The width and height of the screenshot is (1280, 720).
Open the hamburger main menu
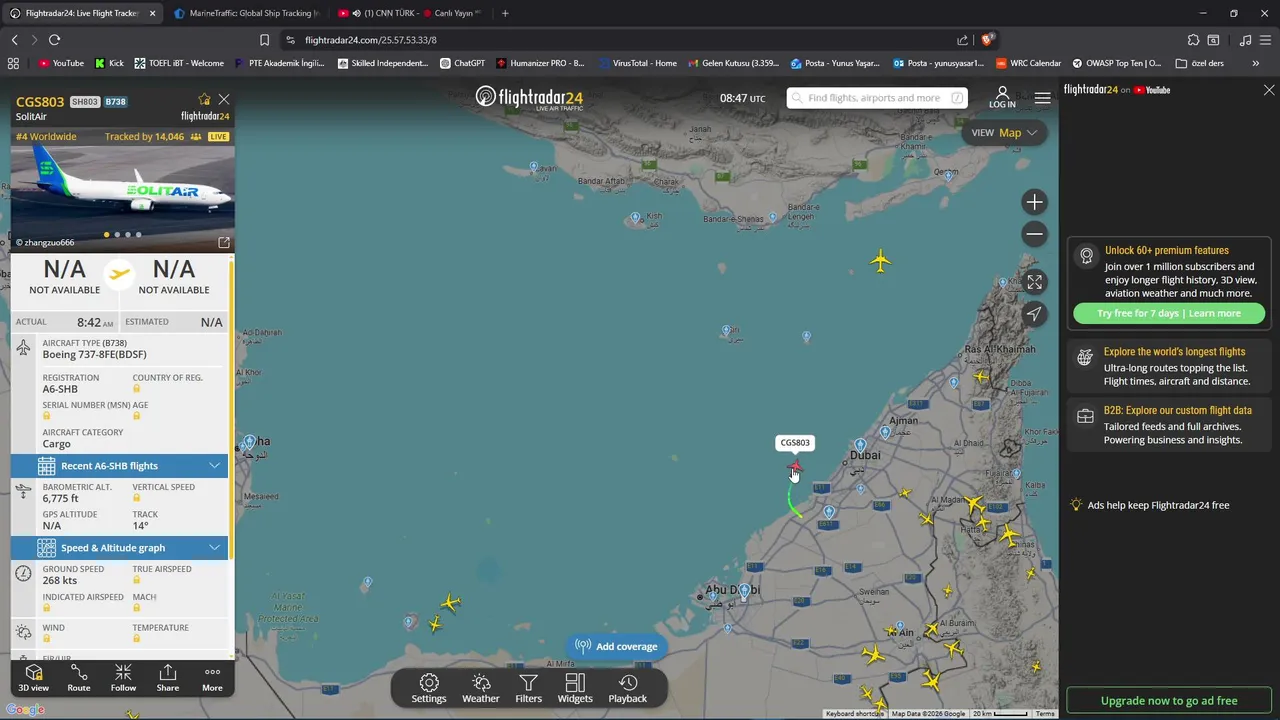point(1043,98)
